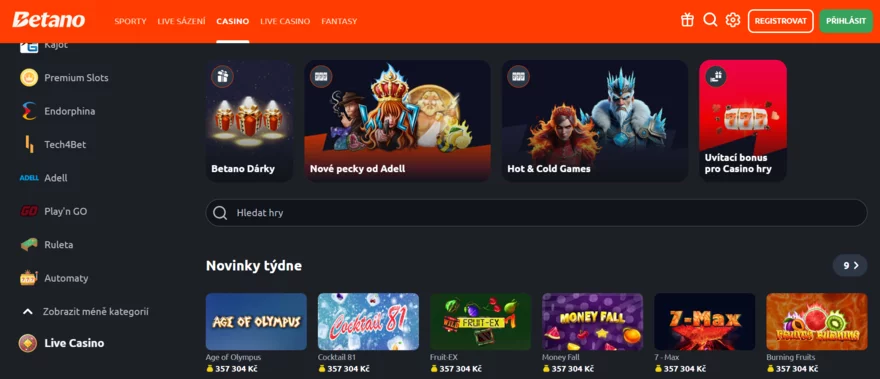Switch to the Live Casino tab
Screen dimensions: 880x379
[285, 21]
